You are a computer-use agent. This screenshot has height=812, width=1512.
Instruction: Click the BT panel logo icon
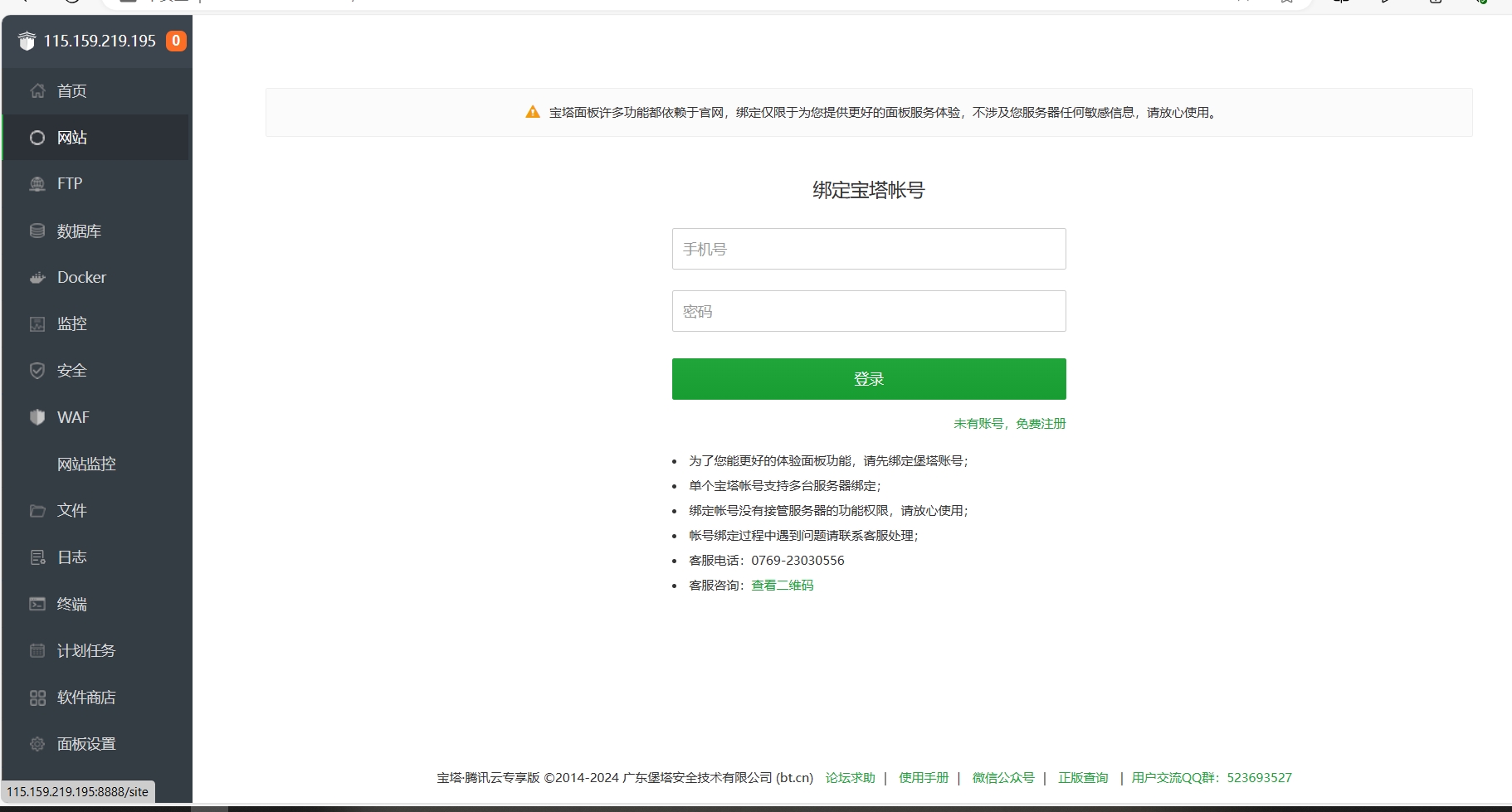[x=27, y=41]
